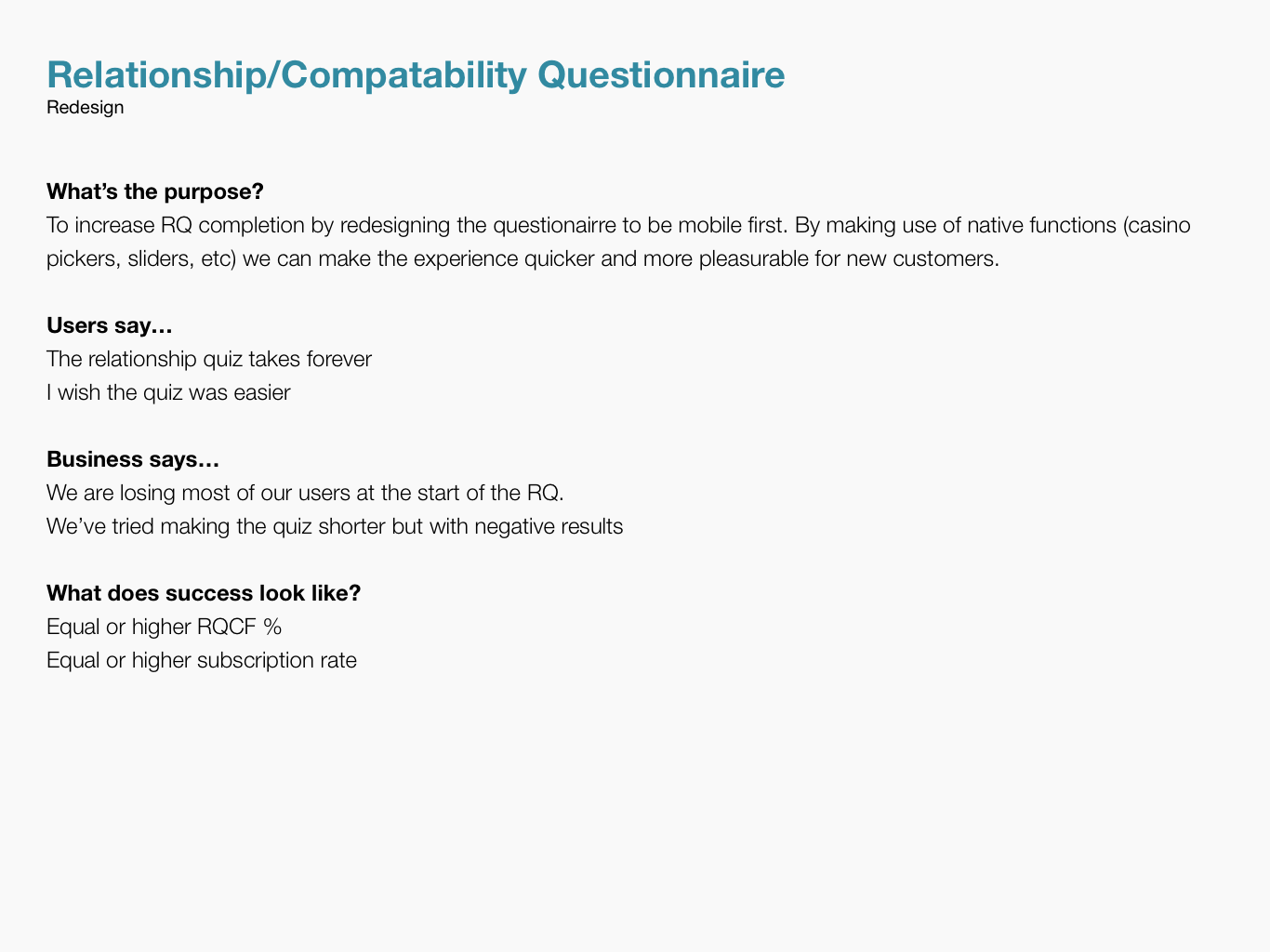Click the Equal or higher RQCF % line
The image size is (1270, 952).
[164, 627]
